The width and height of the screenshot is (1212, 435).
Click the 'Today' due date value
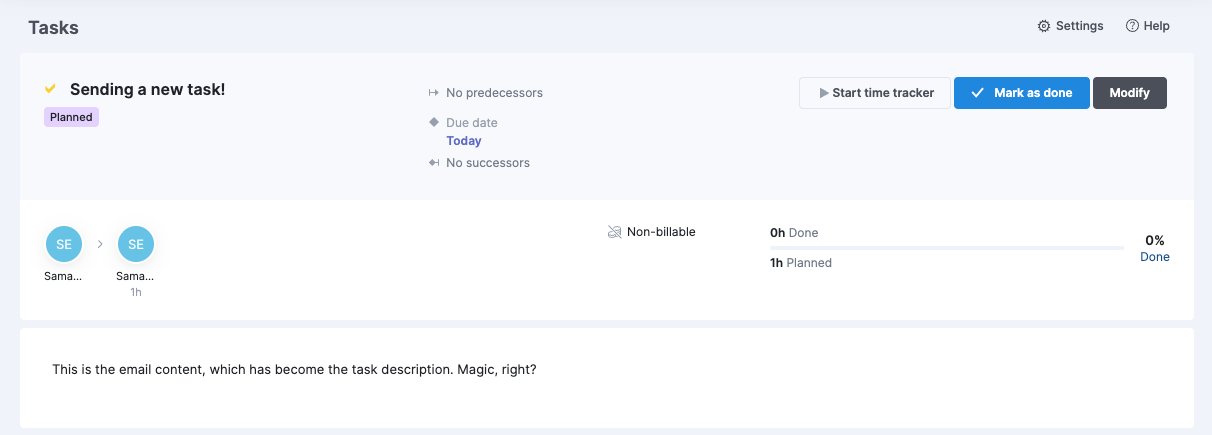click(x=464, y=141)
